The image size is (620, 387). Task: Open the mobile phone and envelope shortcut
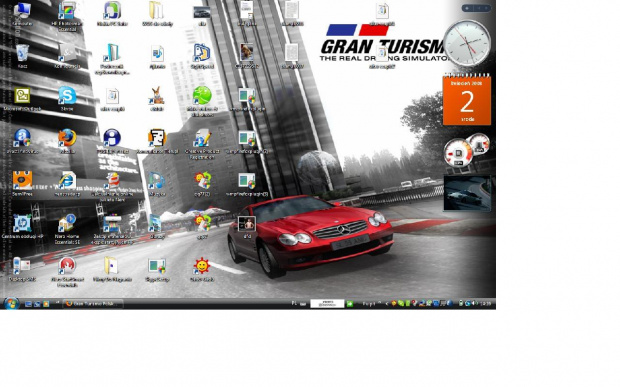pos(22,266)
